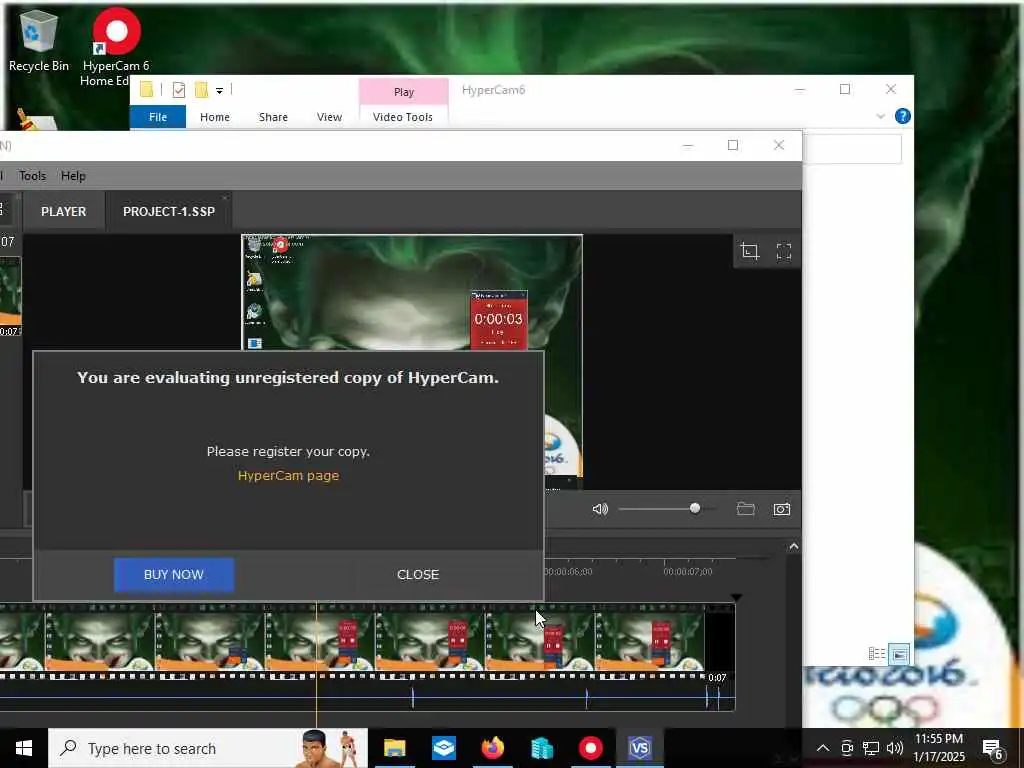Show hidden system tray icons
The image size is (1024, 768).
pos(823,748)
